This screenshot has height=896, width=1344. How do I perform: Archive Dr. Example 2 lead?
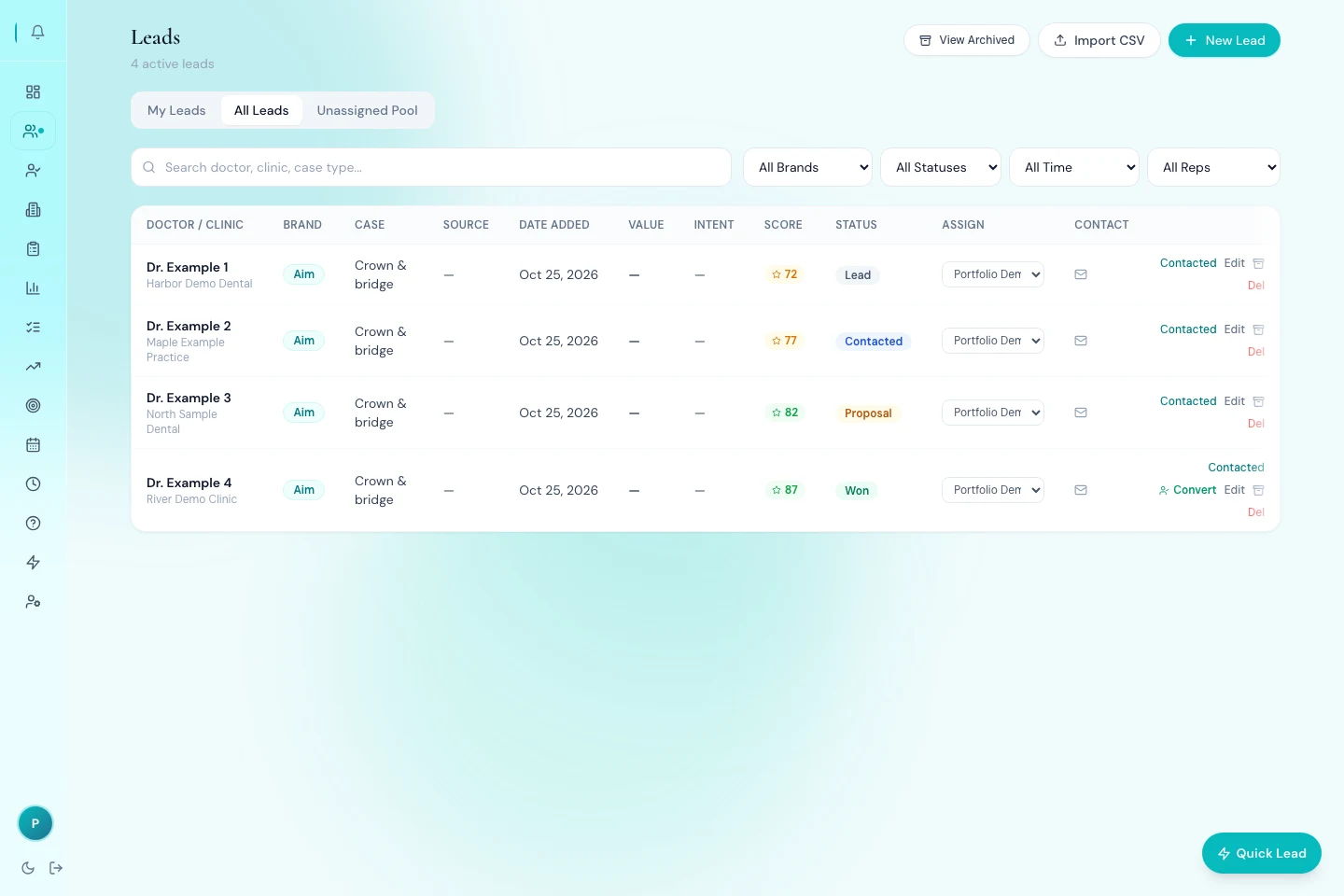pyautogui.click(x=1258, y=329)
